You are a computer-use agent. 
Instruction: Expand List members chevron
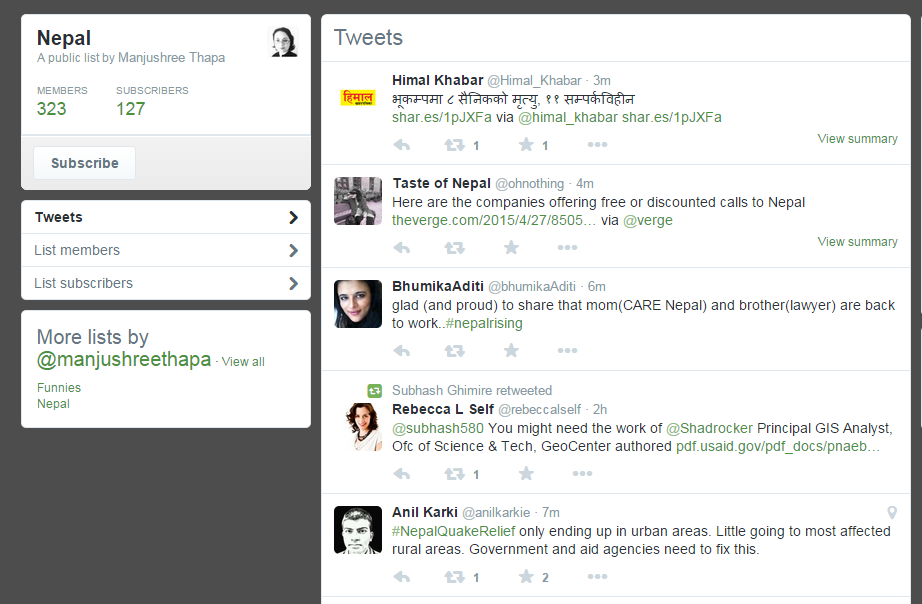pyautogui.click(x=293, y=251)
